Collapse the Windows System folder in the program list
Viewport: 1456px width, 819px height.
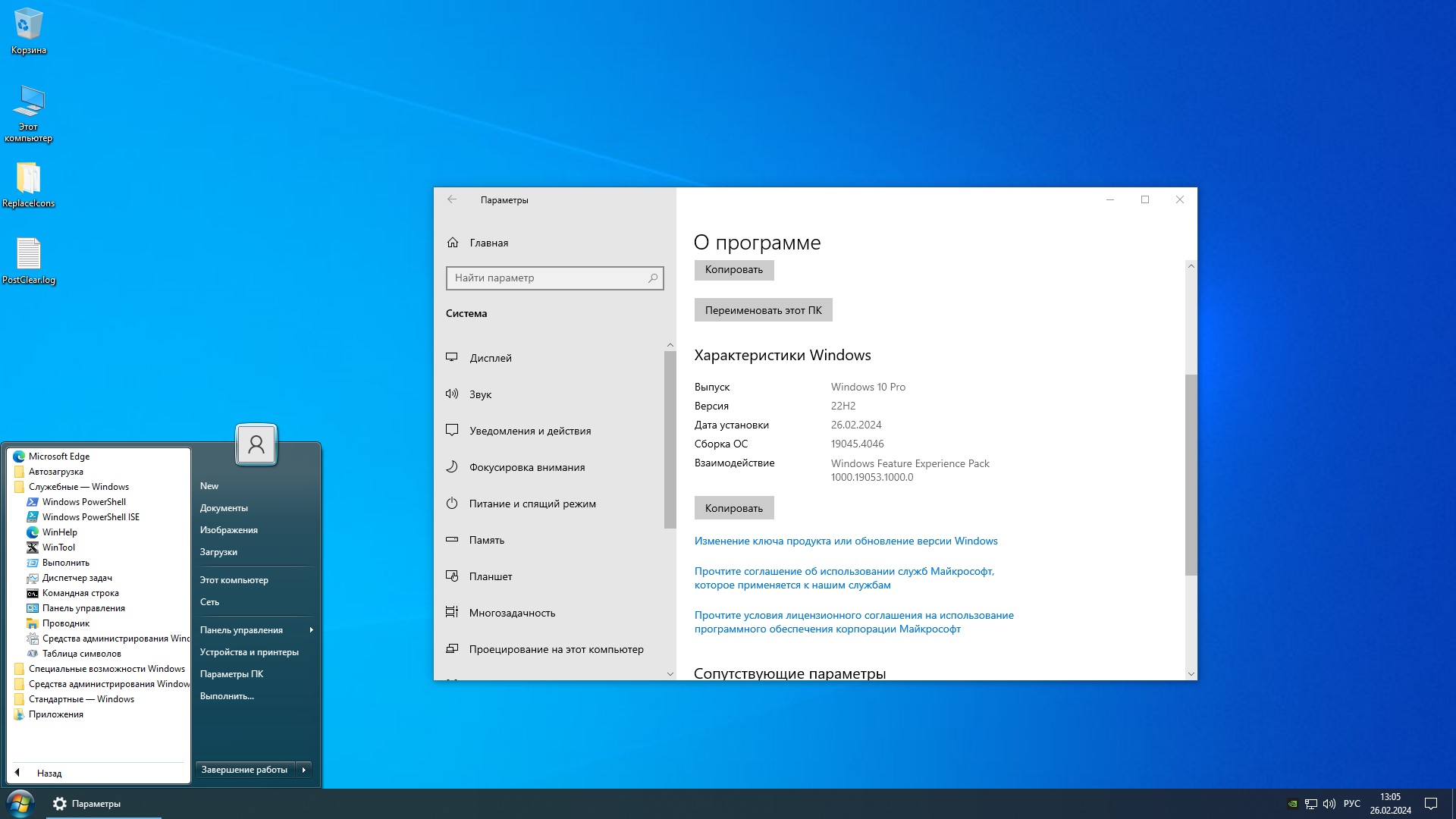click(78, 487)
